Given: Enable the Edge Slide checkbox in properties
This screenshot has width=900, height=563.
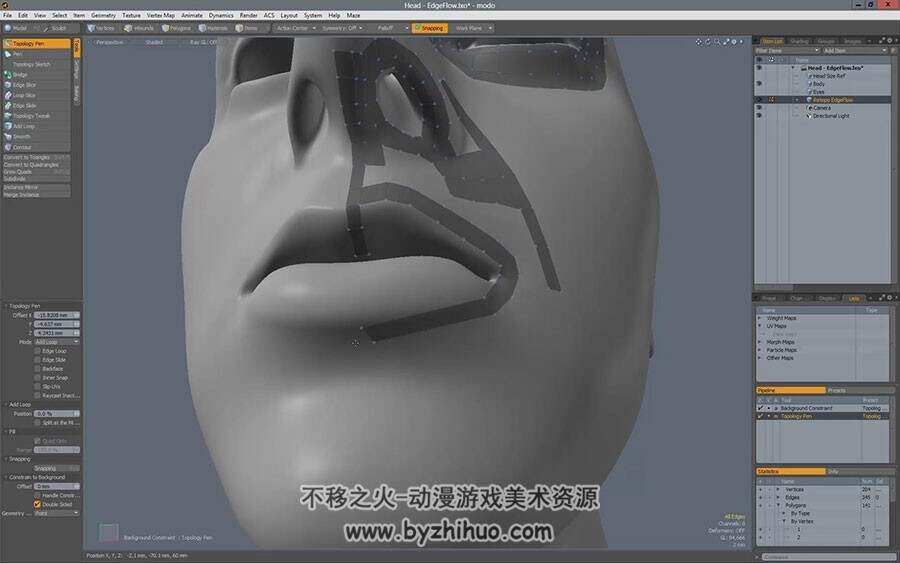Looking at the screenshot, I should tap(37, 360).
